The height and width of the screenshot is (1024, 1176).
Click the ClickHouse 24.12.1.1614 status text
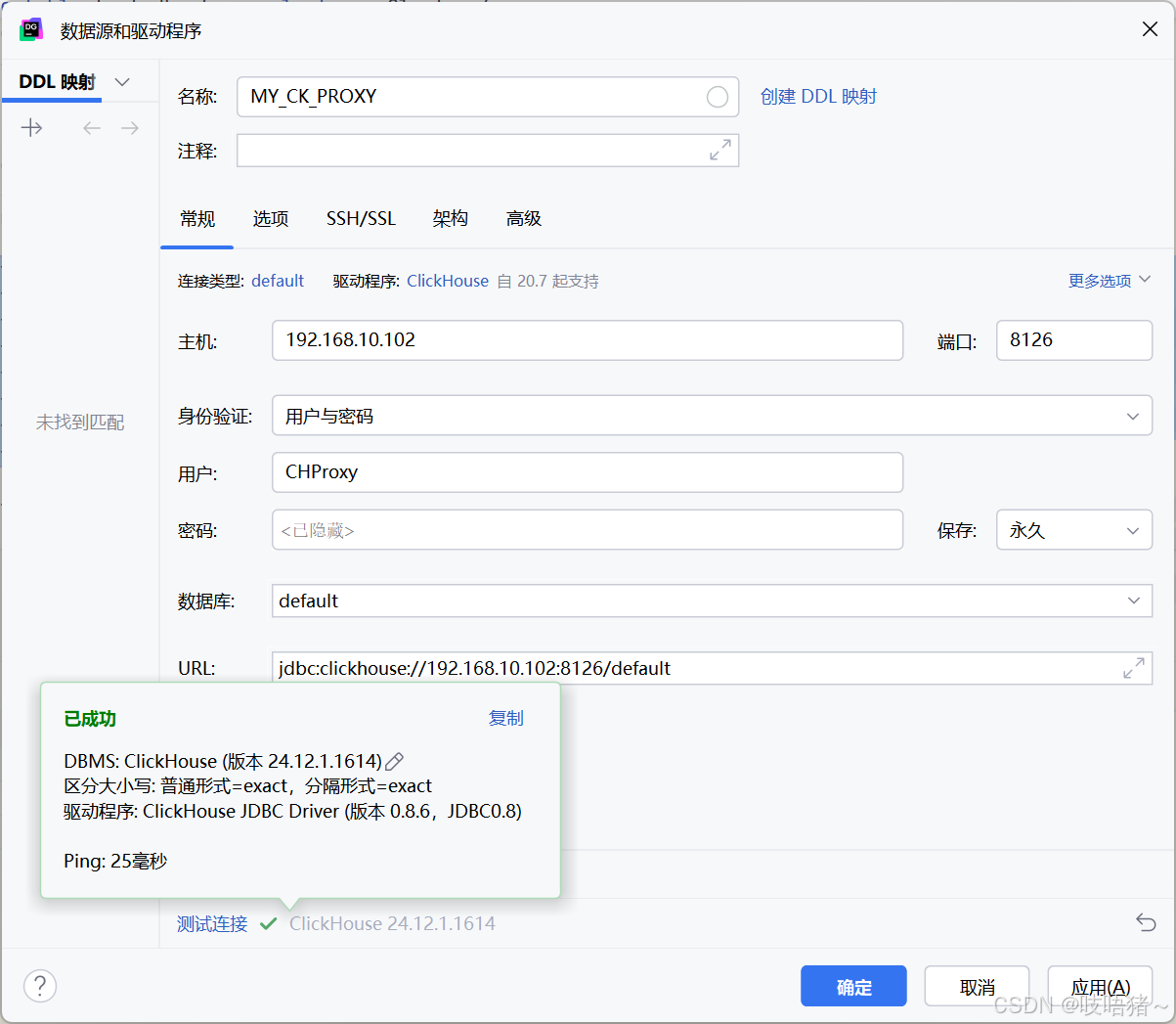[392, 923]
